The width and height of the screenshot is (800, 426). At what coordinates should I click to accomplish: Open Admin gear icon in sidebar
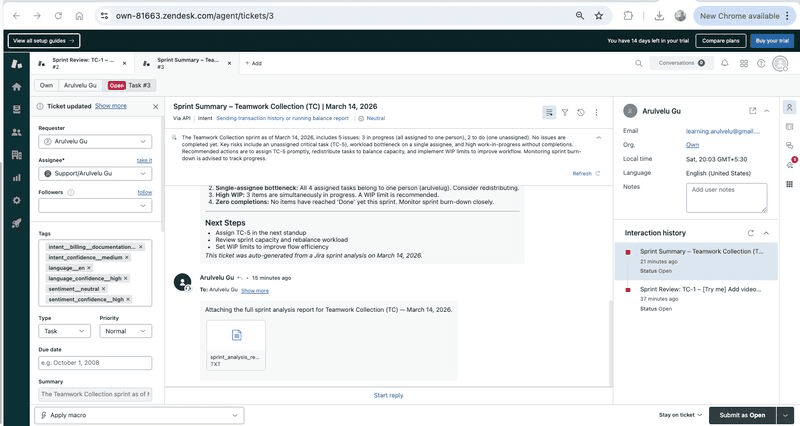[x=16, y=201]
